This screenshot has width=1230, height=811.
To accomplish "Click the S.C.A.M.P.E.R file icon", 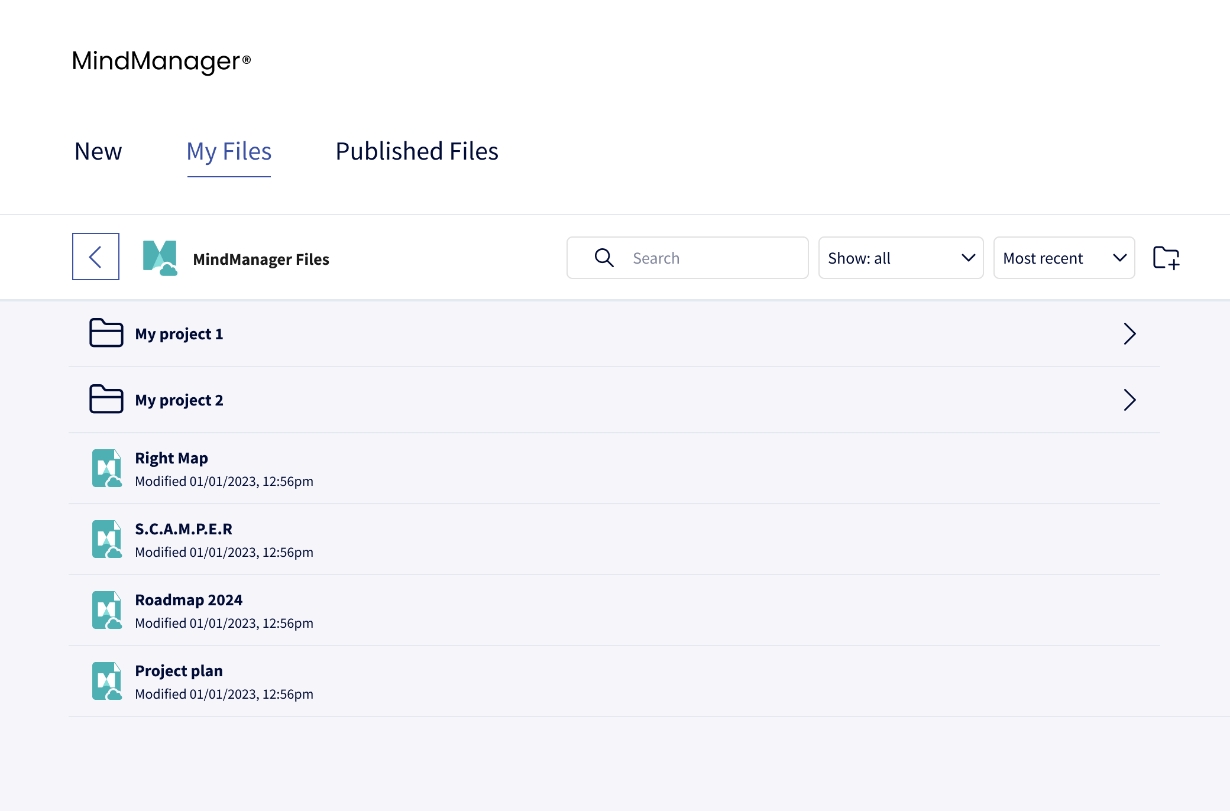I will click(107, 539).
